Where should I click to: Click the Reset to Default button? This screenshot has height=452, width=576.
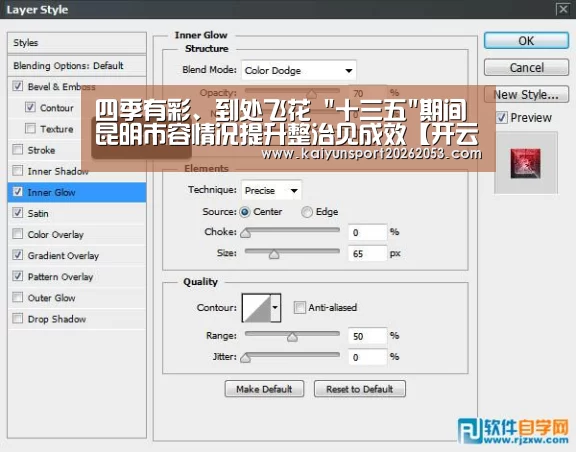coord(360,389)
